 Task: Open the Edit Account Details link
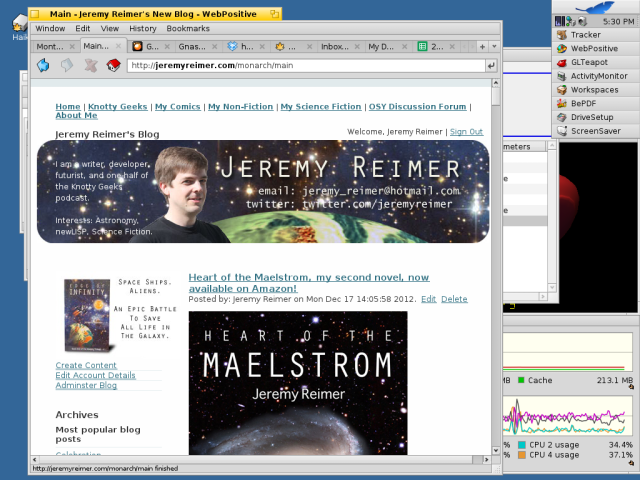pos(96,375)
